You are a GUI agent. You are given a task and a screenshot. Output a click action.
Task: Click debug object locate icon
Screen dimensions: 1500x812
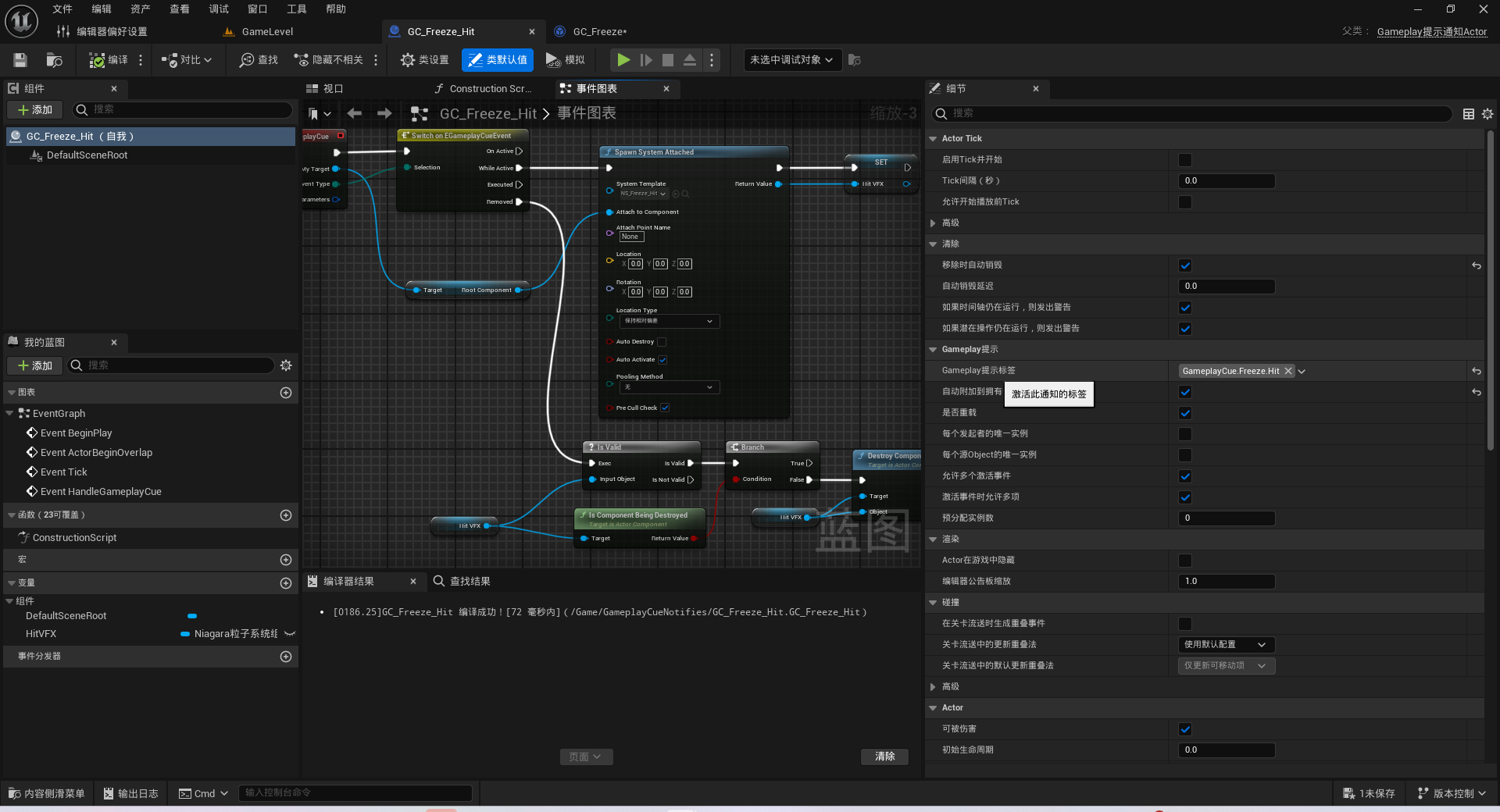[x=855, y=60]
